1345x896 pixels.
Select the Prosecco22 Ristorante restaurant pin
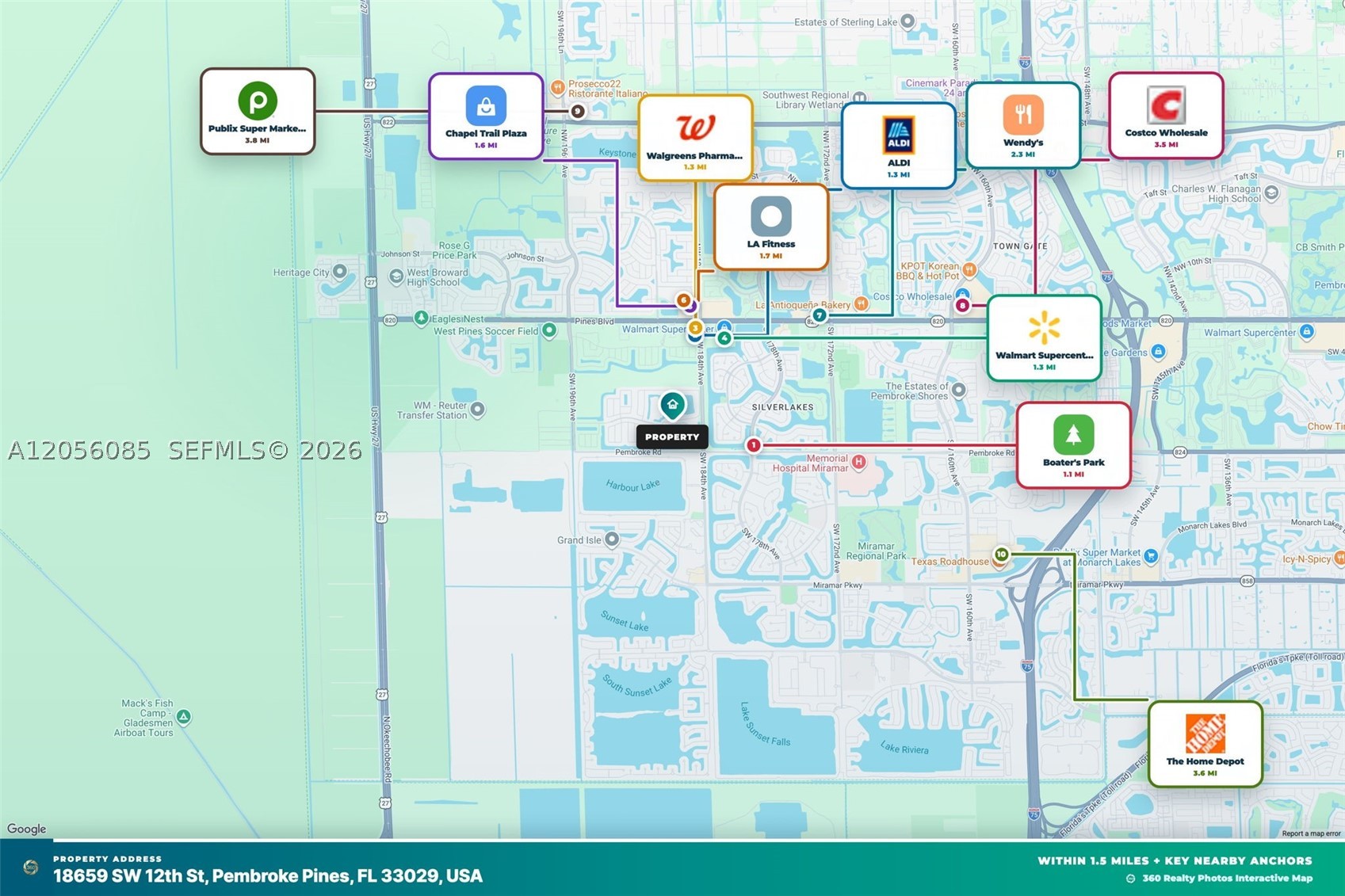[558, 87]
